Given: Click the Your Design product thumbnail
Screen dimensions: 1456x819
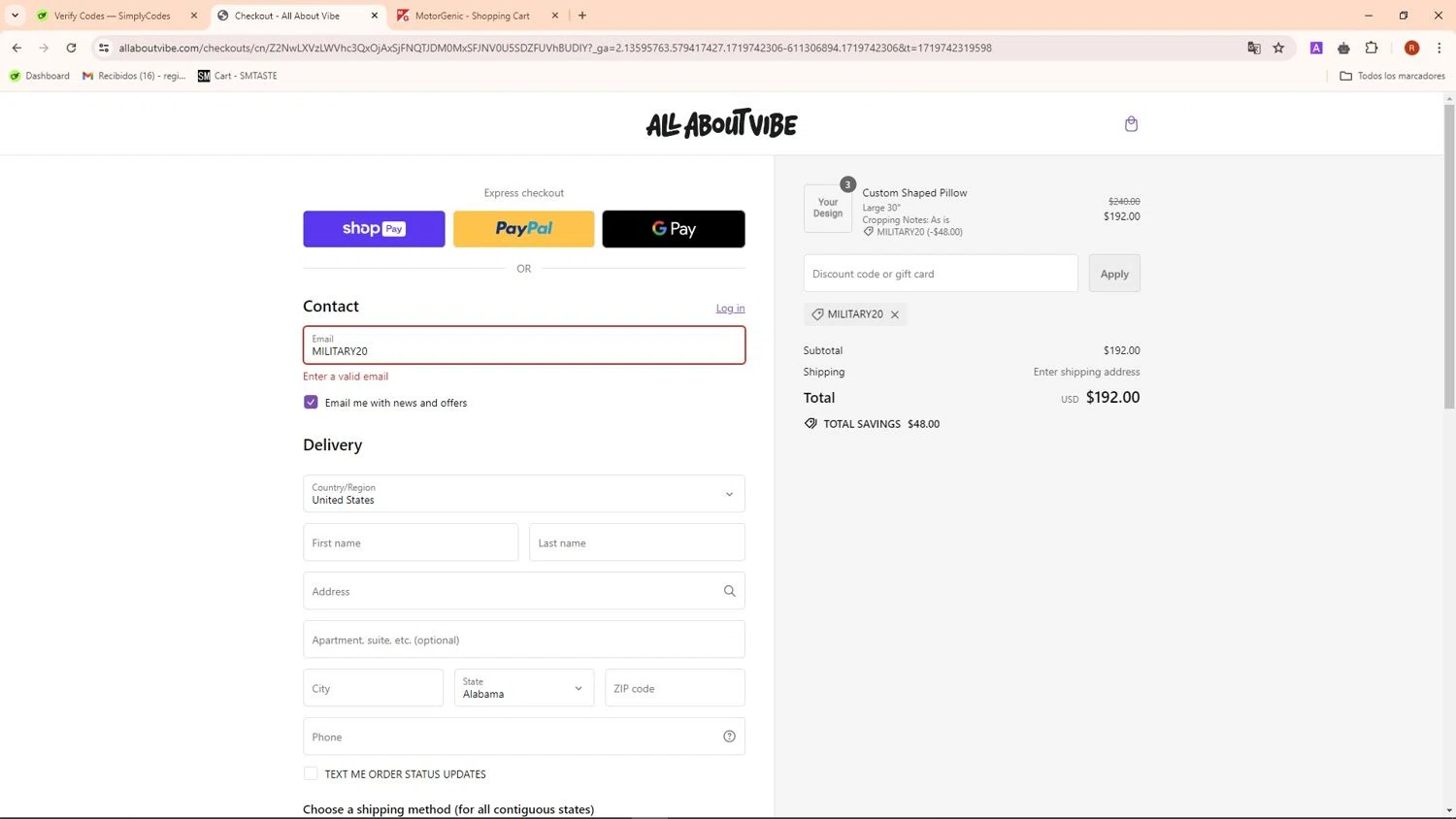Looking at the screenshot, I should point(828,208).
